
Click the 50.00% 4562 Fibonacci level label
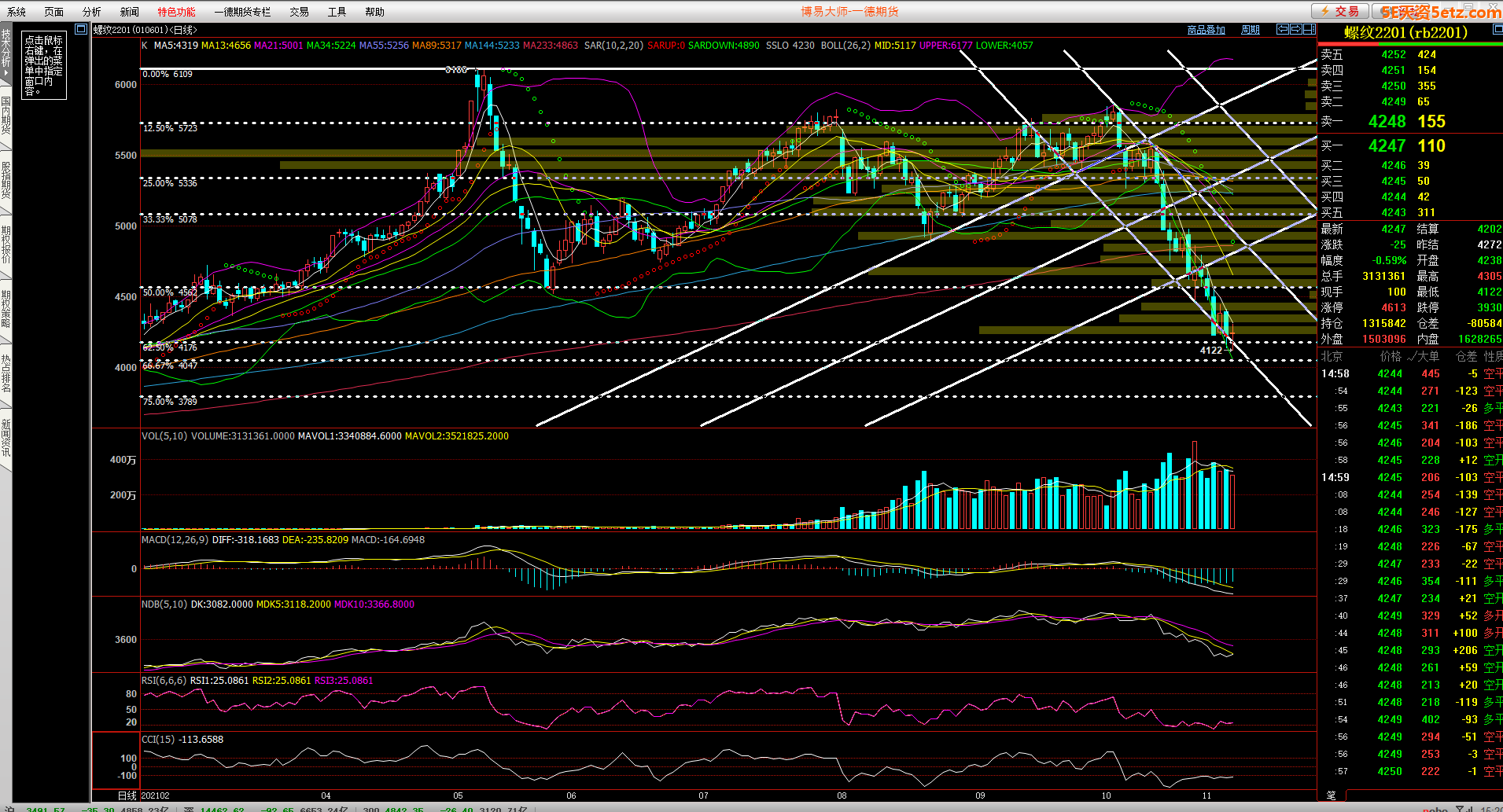(170, 292)
